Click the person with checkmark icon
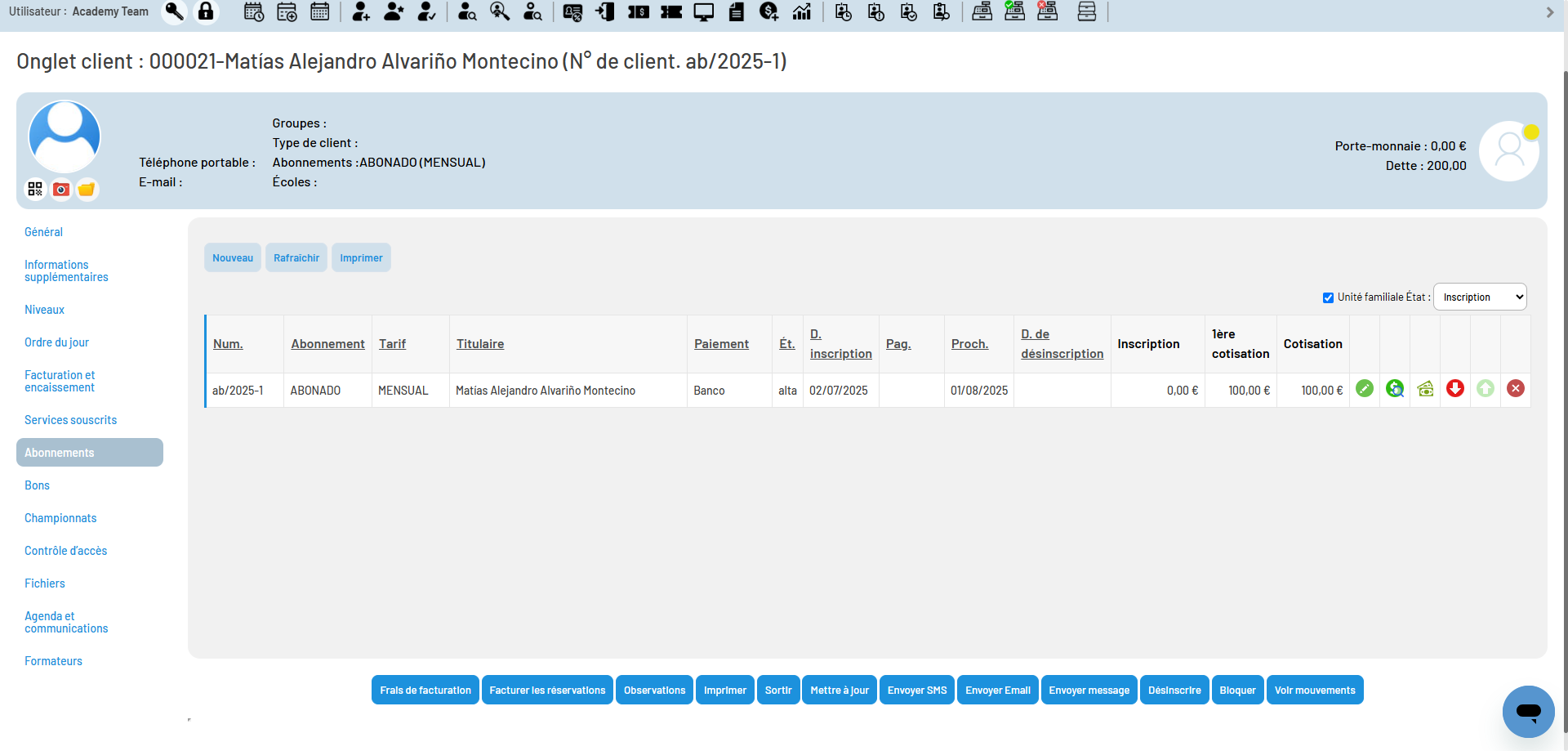This screenshot has width=1568, height=751. tap(426, 11)
